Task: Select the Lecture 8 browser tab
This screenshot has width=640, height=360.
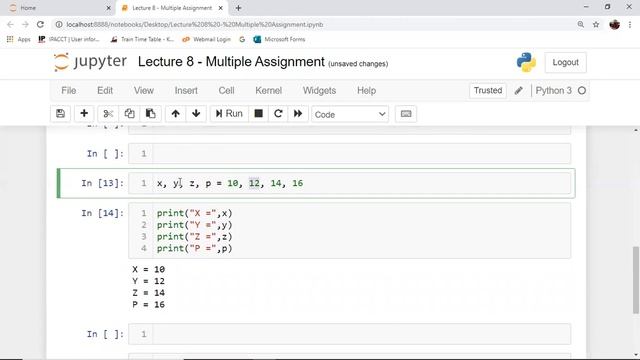Action: pos(171,8)
